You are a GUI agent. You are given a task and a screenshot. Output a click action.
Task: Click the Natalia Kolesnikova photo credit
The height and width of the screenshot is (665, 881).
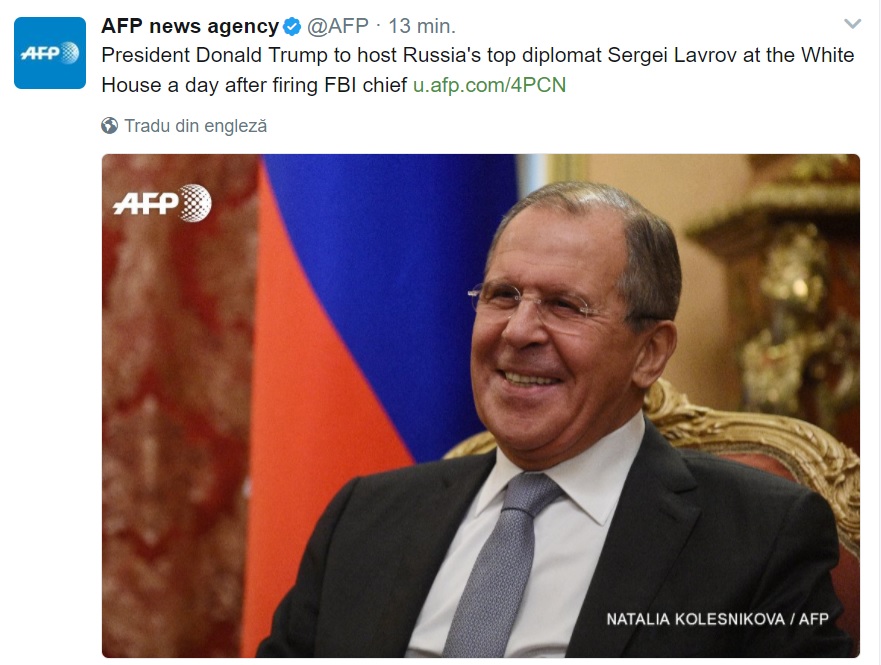pyautogui.click(x=717, y=619)
